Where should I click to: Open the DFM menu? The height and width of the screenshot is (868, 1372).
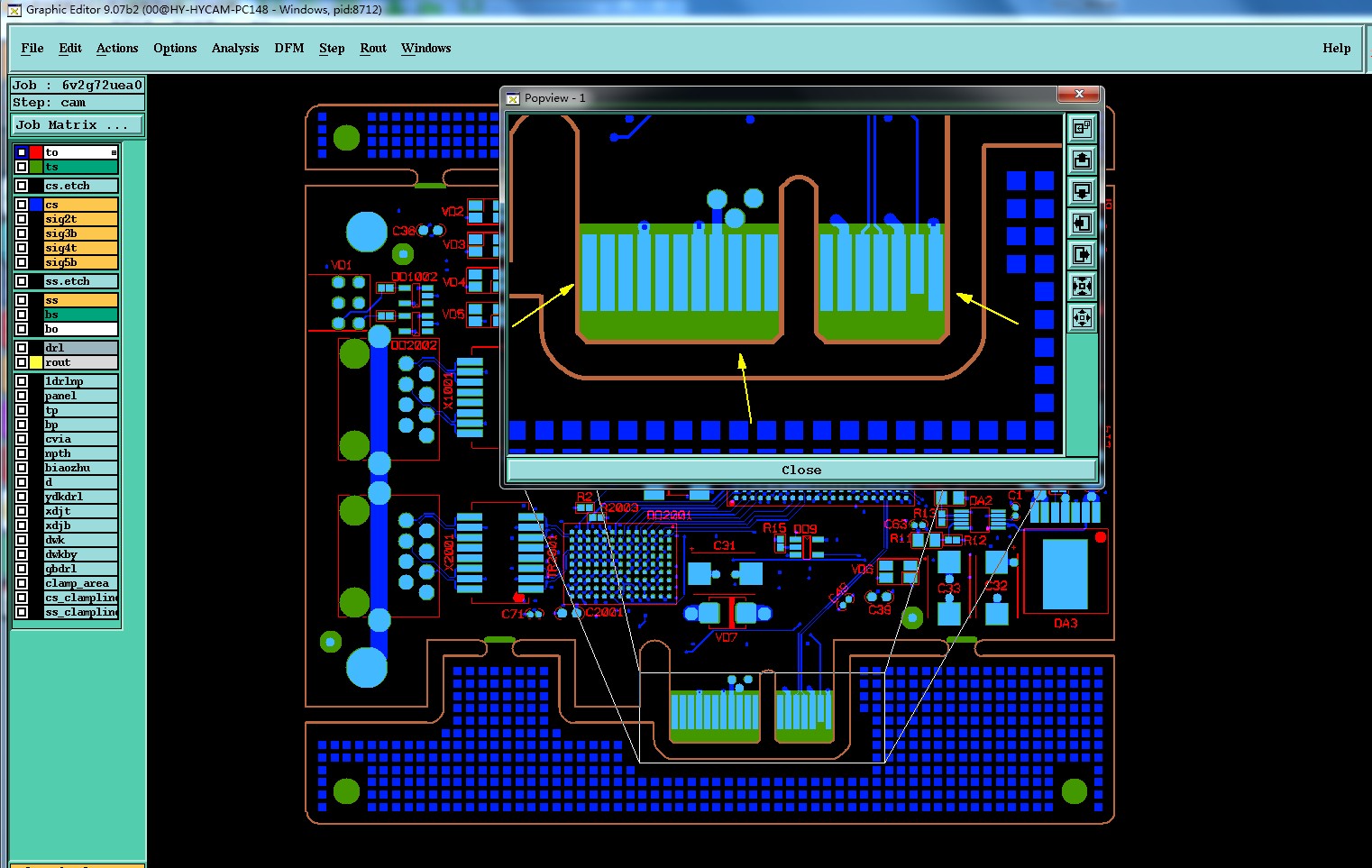click(x=289, y=48)
